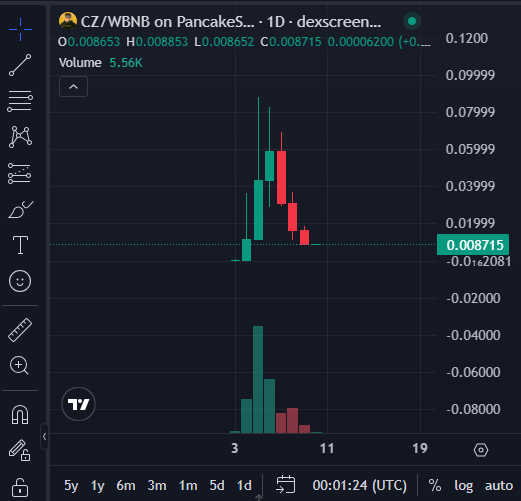Click the Volume indicator label
This screenshot has height=501, width=521.
click(80, 63)
